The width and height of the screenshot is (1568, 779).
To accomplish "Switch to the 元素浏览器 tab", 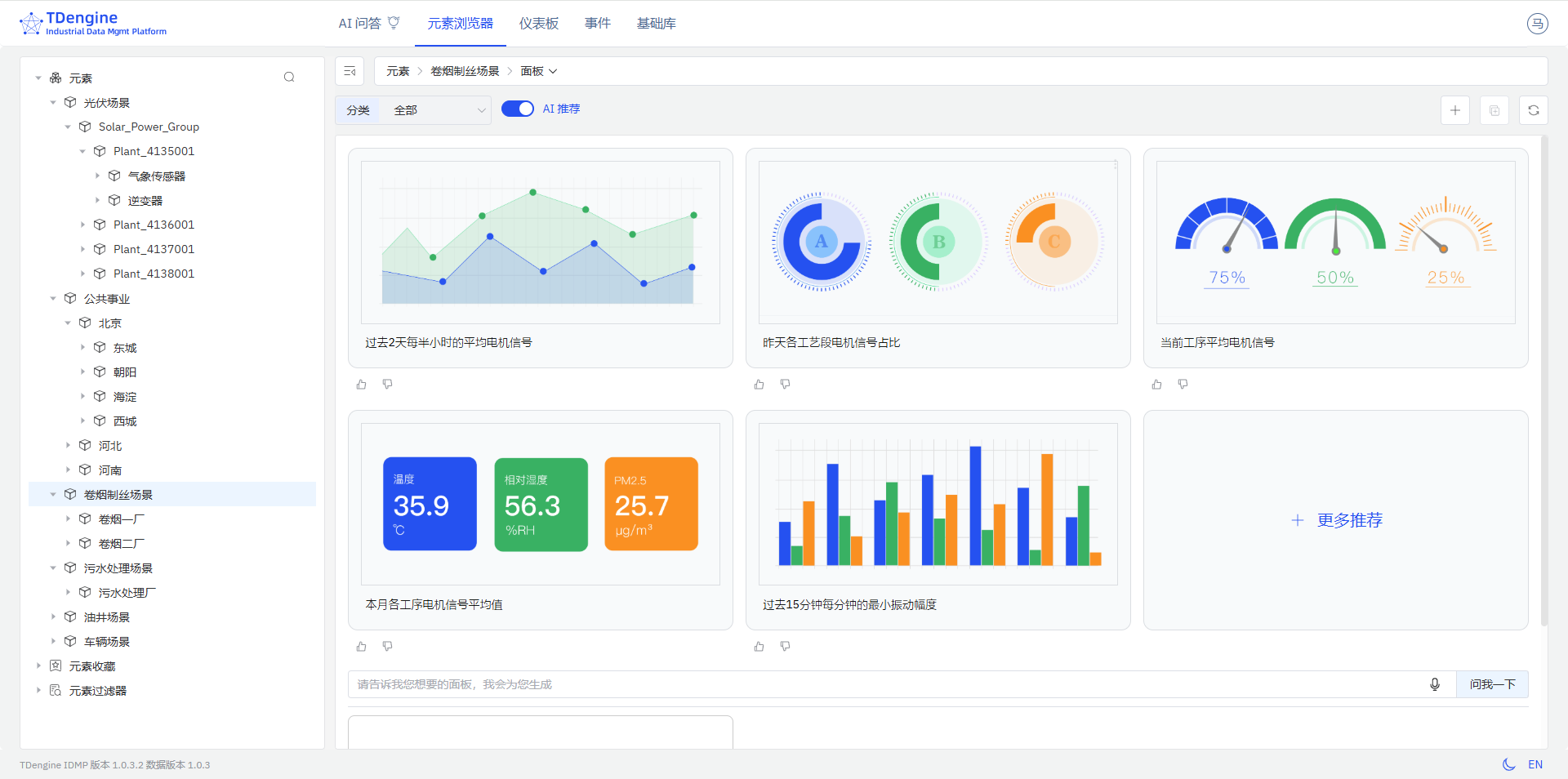I will (461, 23).
